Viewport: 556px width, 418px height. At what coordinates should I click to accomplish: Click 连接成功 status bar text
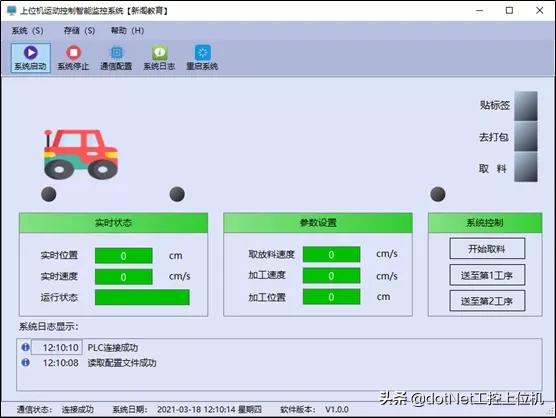click(78, 409)
